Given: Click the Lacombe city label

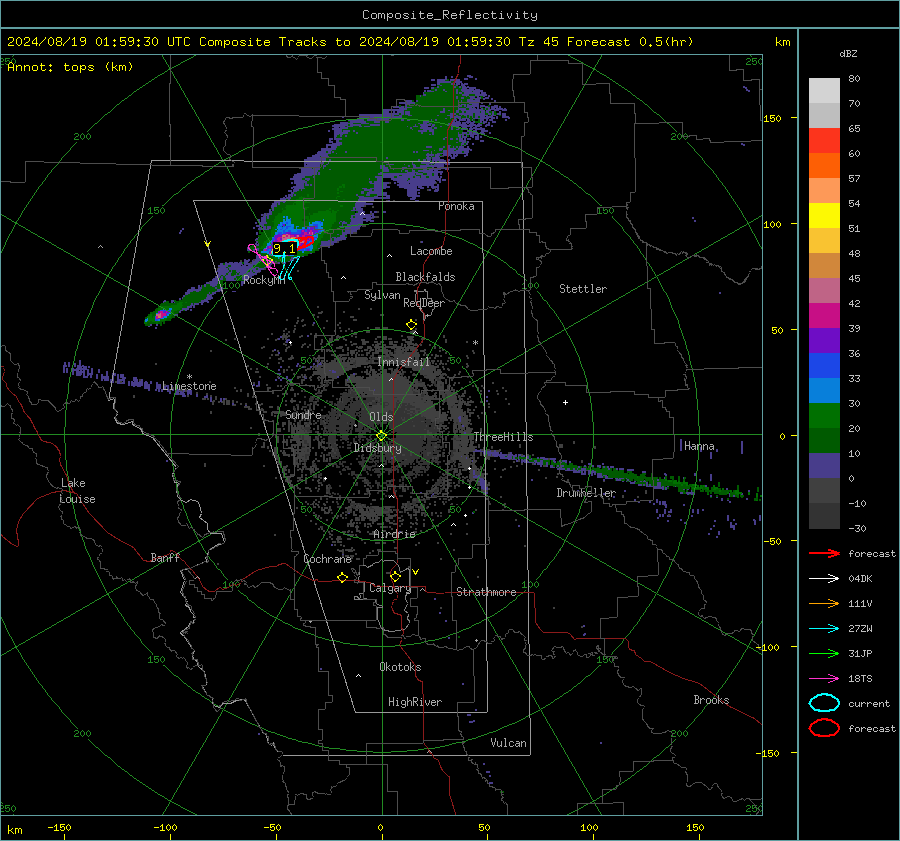Looking at the screenshot, I should pyautogui.click(x=431, y=251).
